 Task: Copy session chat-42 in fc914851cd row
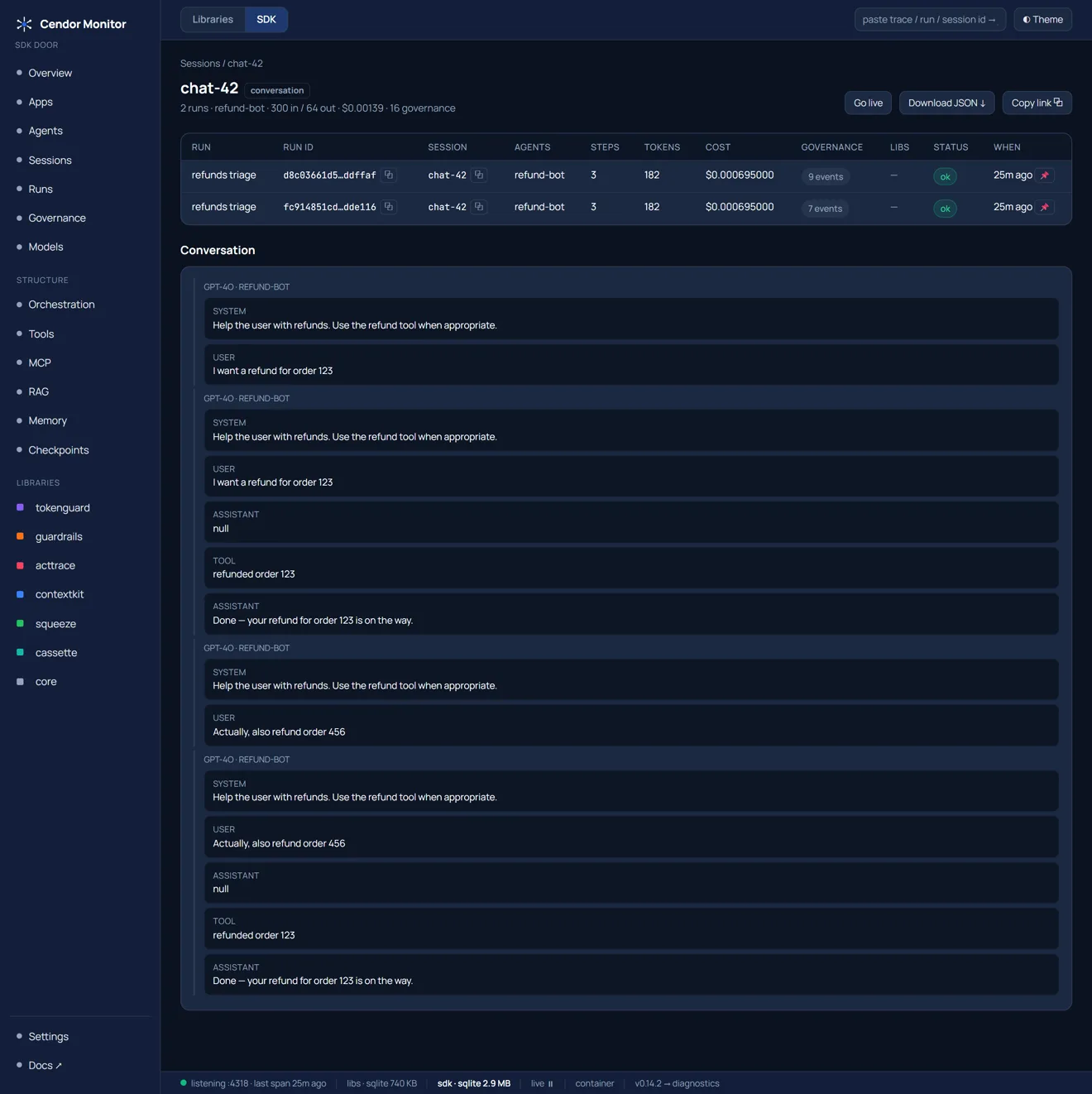[479, 207]
